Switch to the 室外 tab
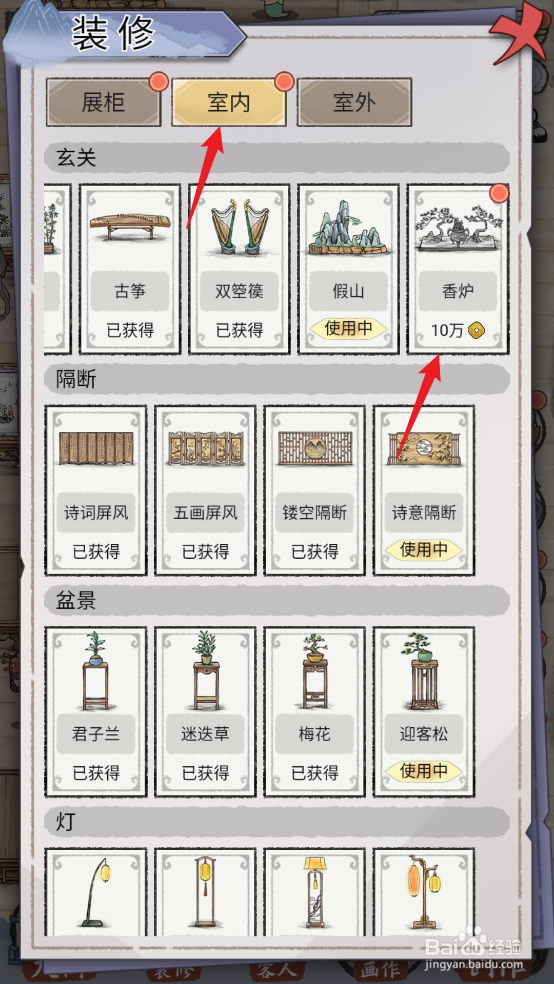 tap(354, 102)
